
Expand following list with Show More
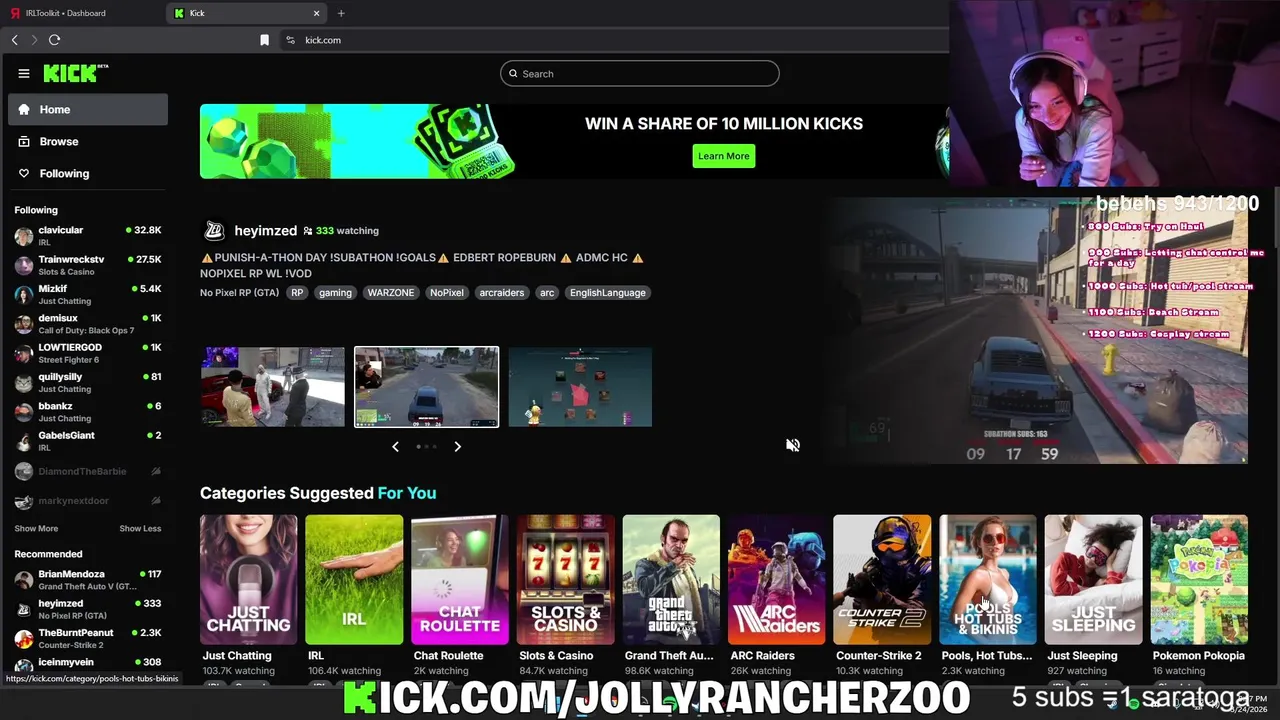[x=36, y=528]
